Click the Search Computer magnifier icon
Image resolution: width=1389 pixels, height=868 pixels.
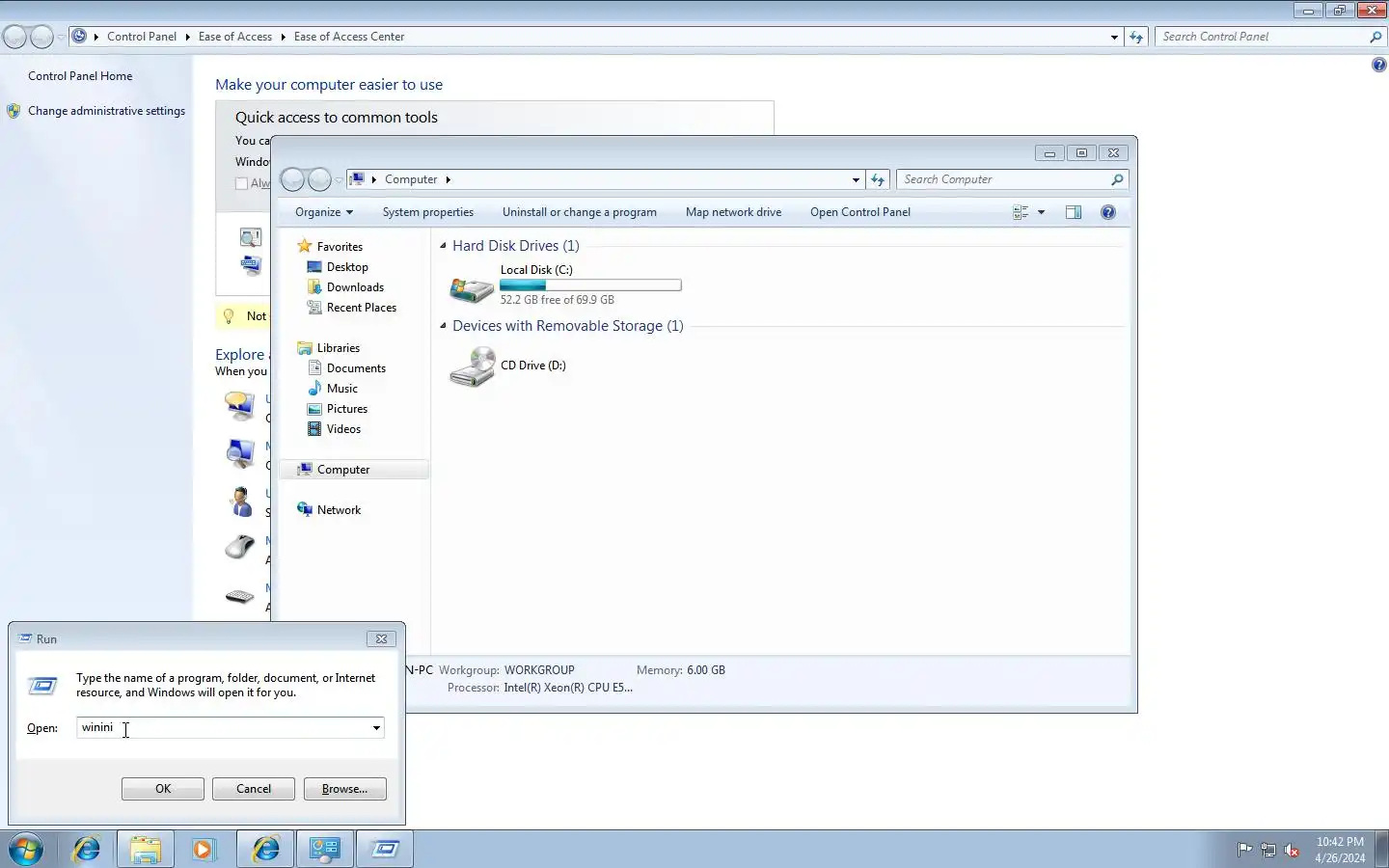pyautogui.click(x=1117, y=179)
